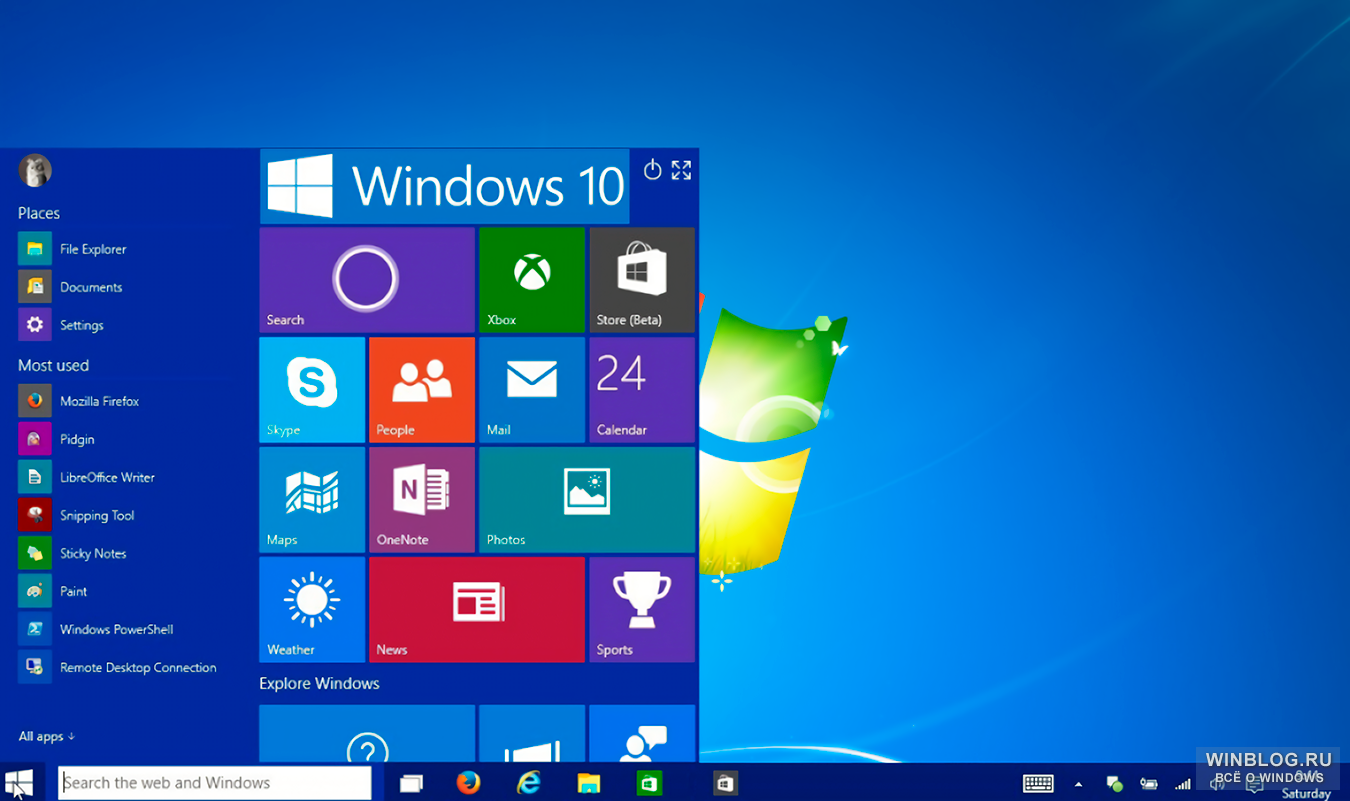The width and height of the screenshot is (1350, 801).
Task: Open File Explorer from the taskbar
Action: (588, 783)
